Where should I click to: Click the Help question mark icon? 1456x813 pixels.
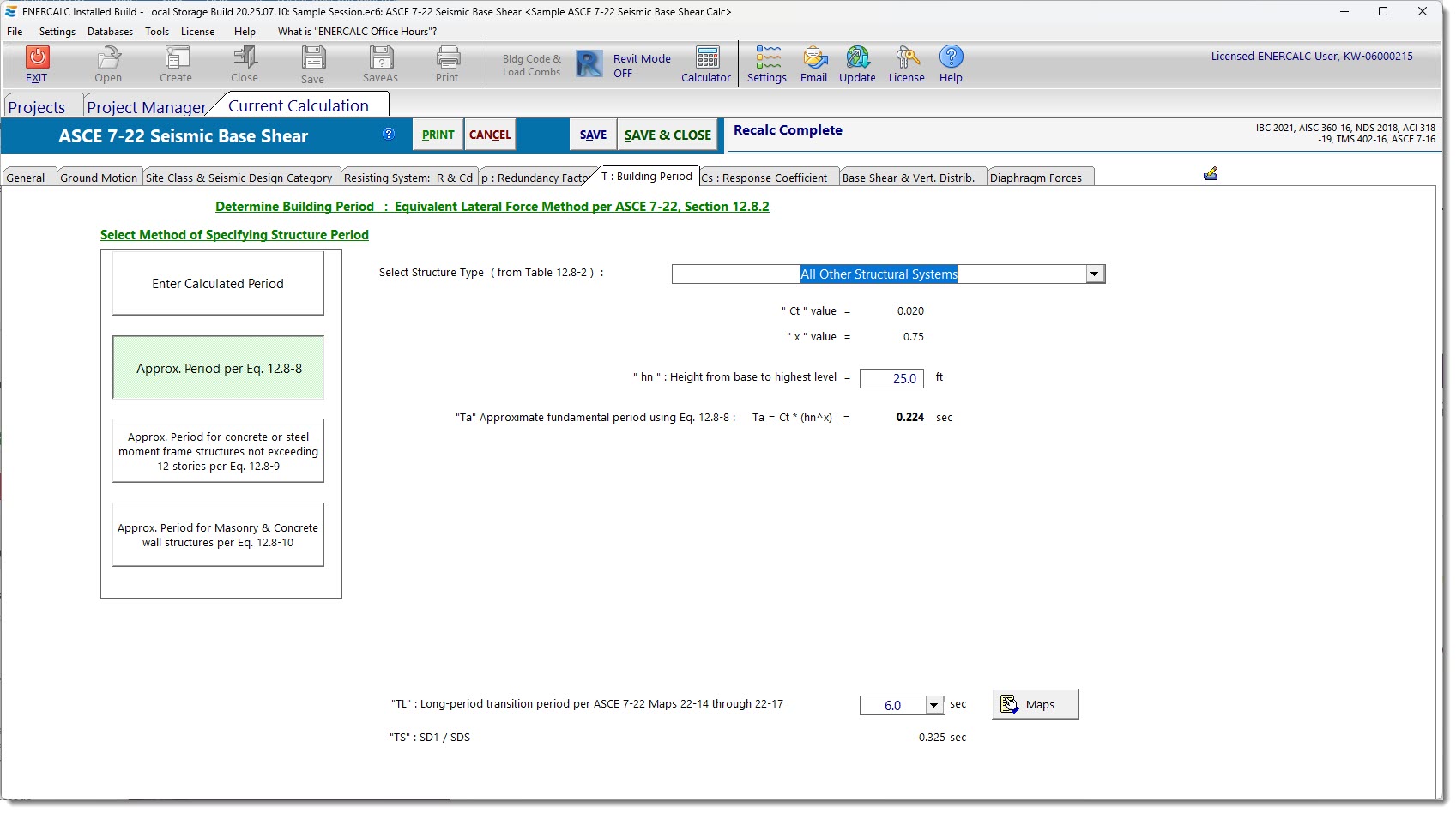coord(951,57)
